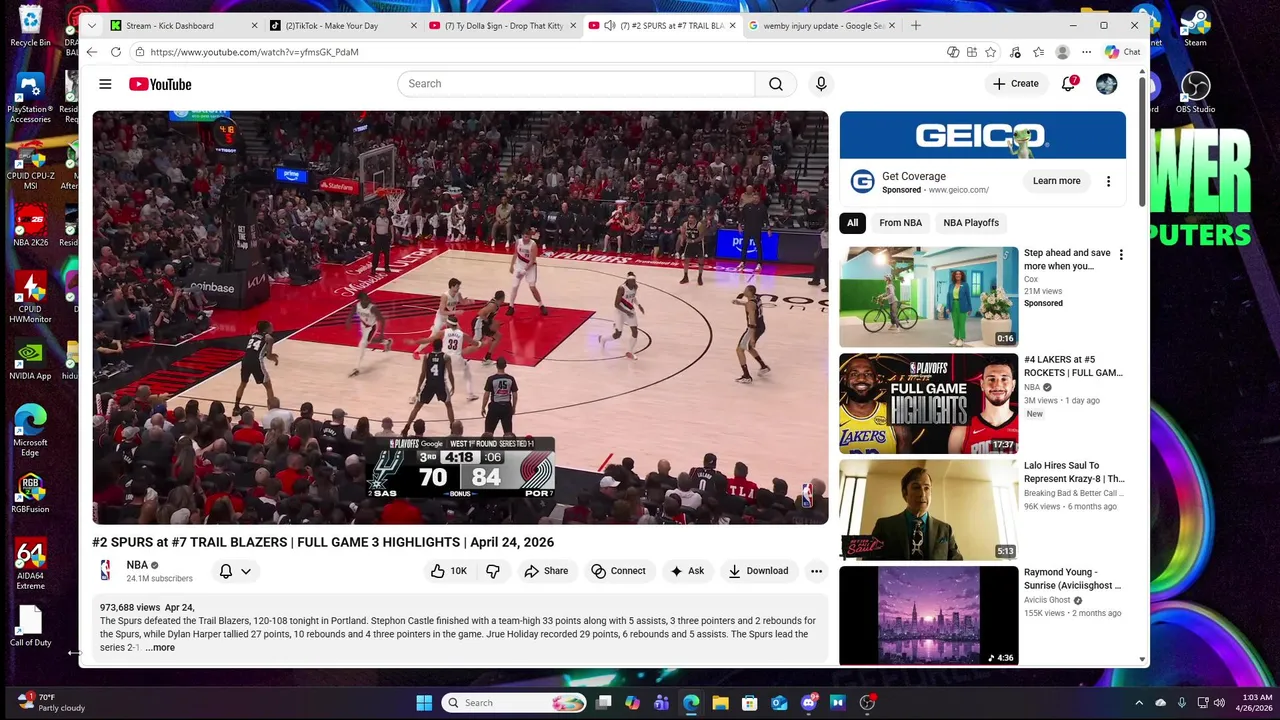This screenshot has width=1280, height=720.
Task: Start voice search with the microphone icon
Action: click(x=821, y=84)
